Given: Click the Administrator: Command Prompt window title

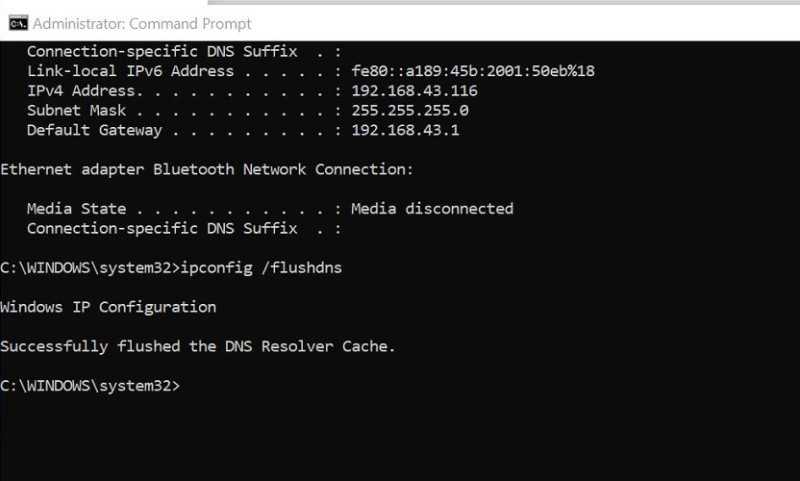Looking at the screenshot, I should (x=142, y=23).
